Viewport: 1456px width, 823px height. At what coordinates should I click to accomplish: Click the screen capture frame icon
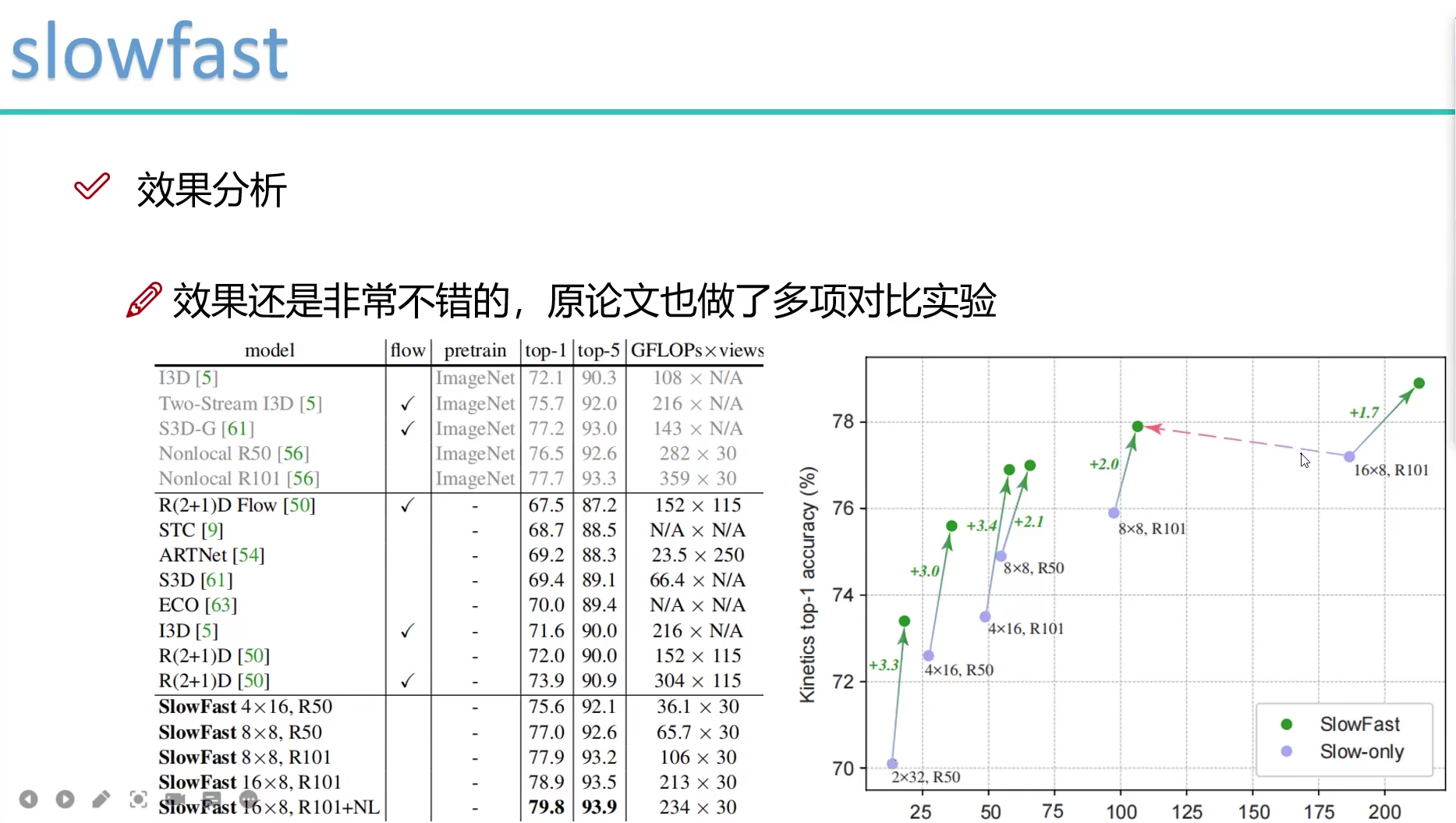coord(138,799)
